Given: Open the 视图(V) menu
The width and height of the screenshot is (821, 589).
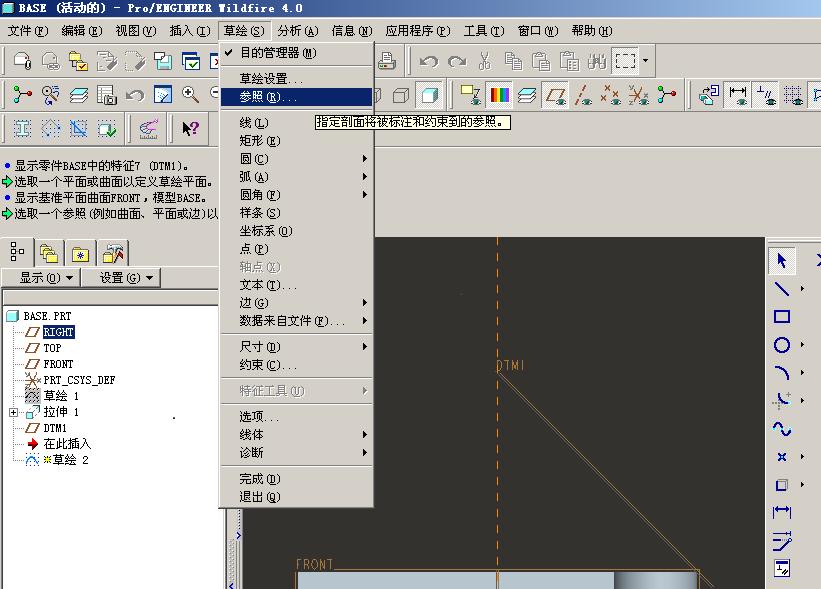Looking at the screenshot, I should pos(136,31).
